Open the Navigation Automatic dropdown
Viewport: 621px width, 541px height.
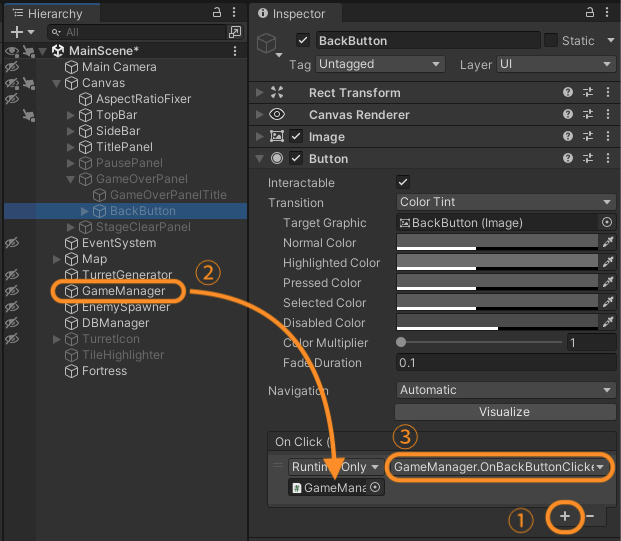506,390
